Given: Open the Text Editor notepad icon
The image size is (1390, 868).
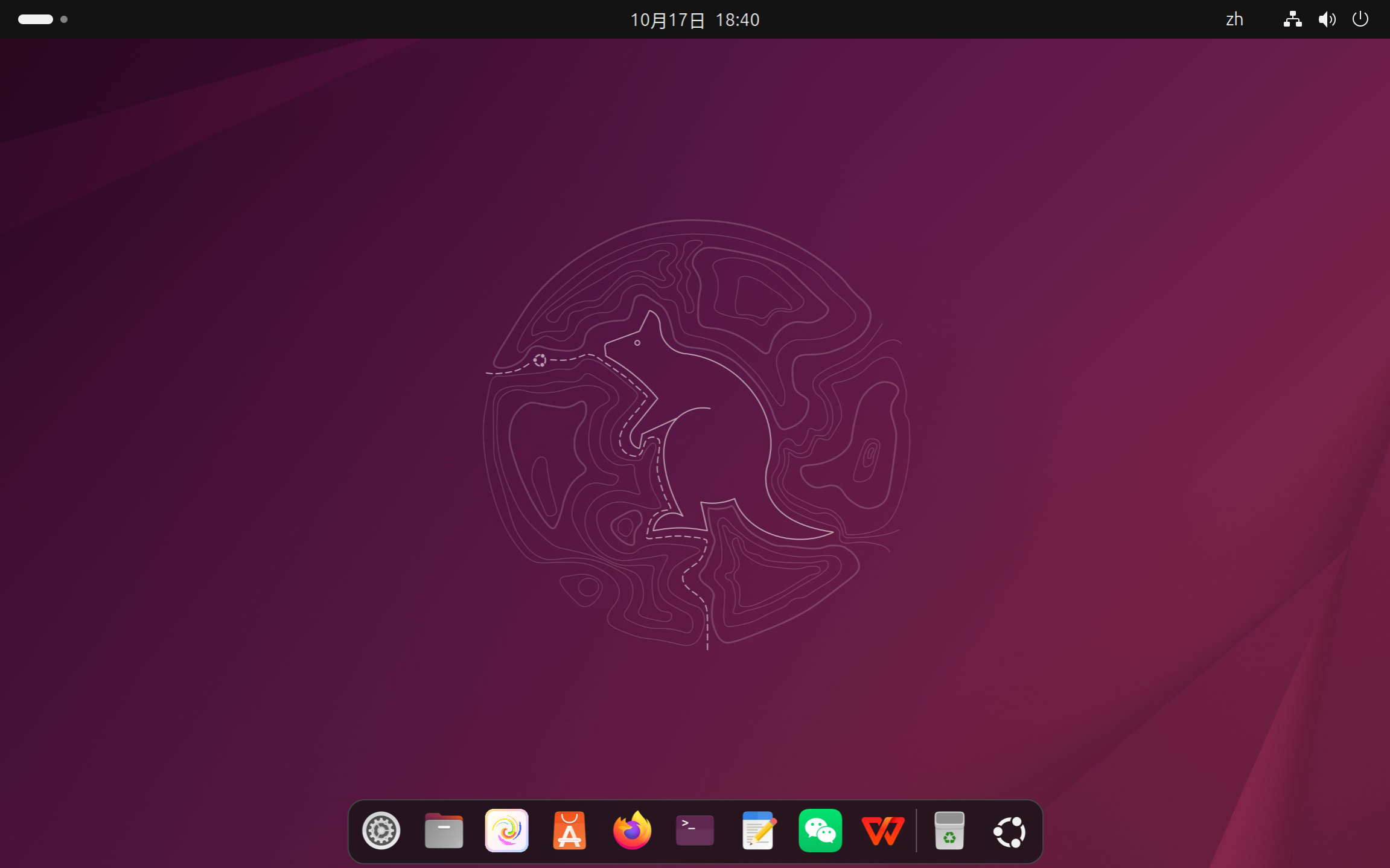Looking at the screenshot, I should (758, 831).
